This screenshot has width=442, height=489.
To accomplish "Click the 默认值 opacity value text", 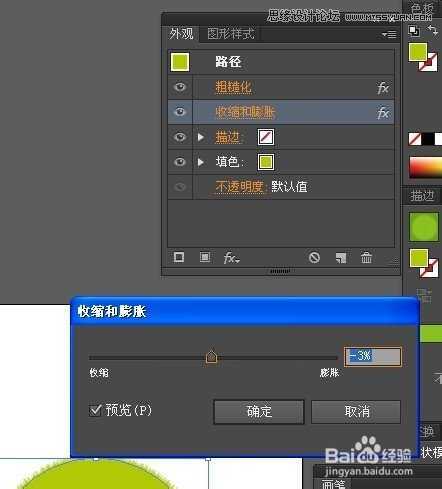I will 289,187.
